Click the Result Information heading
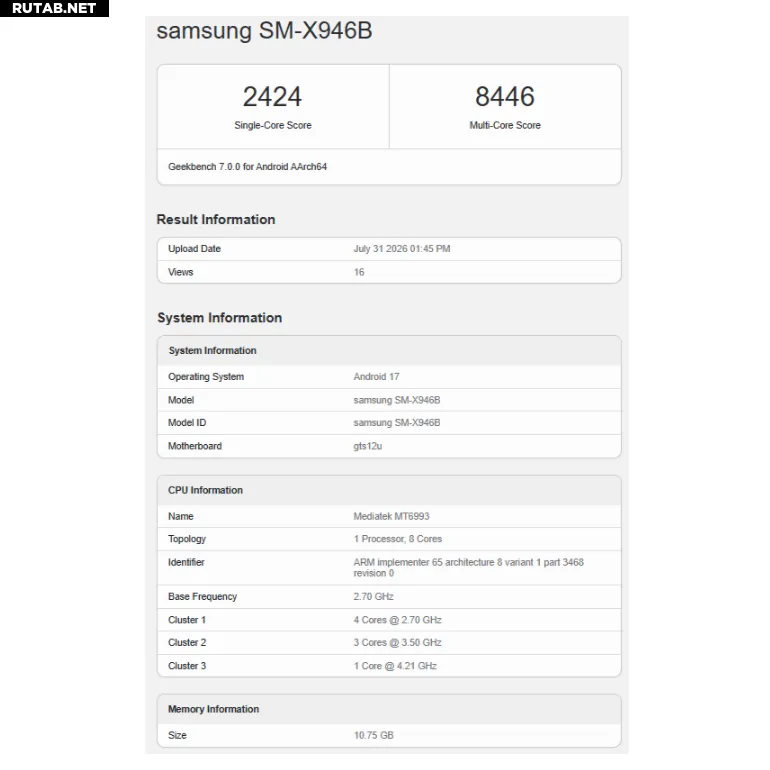Image resolution: width=770 pixels, height=770 pixels. [216, 220]
